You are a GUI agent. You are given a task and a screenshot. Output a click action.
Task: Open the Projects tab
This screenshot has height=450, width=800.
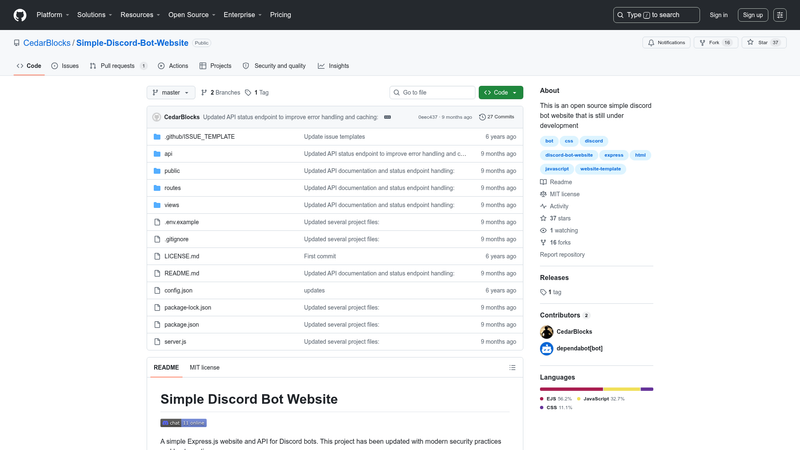pyautogui.click(x=215, y=66)
